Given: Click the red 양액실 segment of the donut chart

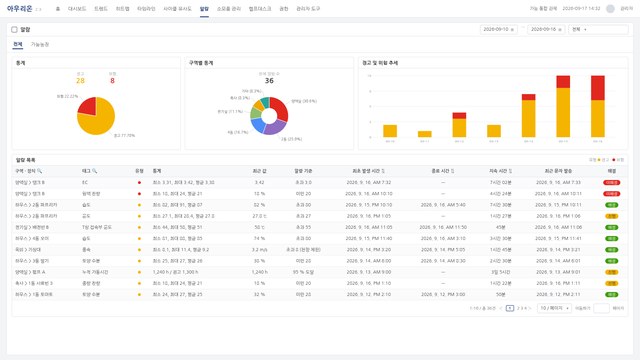Looking at the screenshot, I should coord(280,109).
